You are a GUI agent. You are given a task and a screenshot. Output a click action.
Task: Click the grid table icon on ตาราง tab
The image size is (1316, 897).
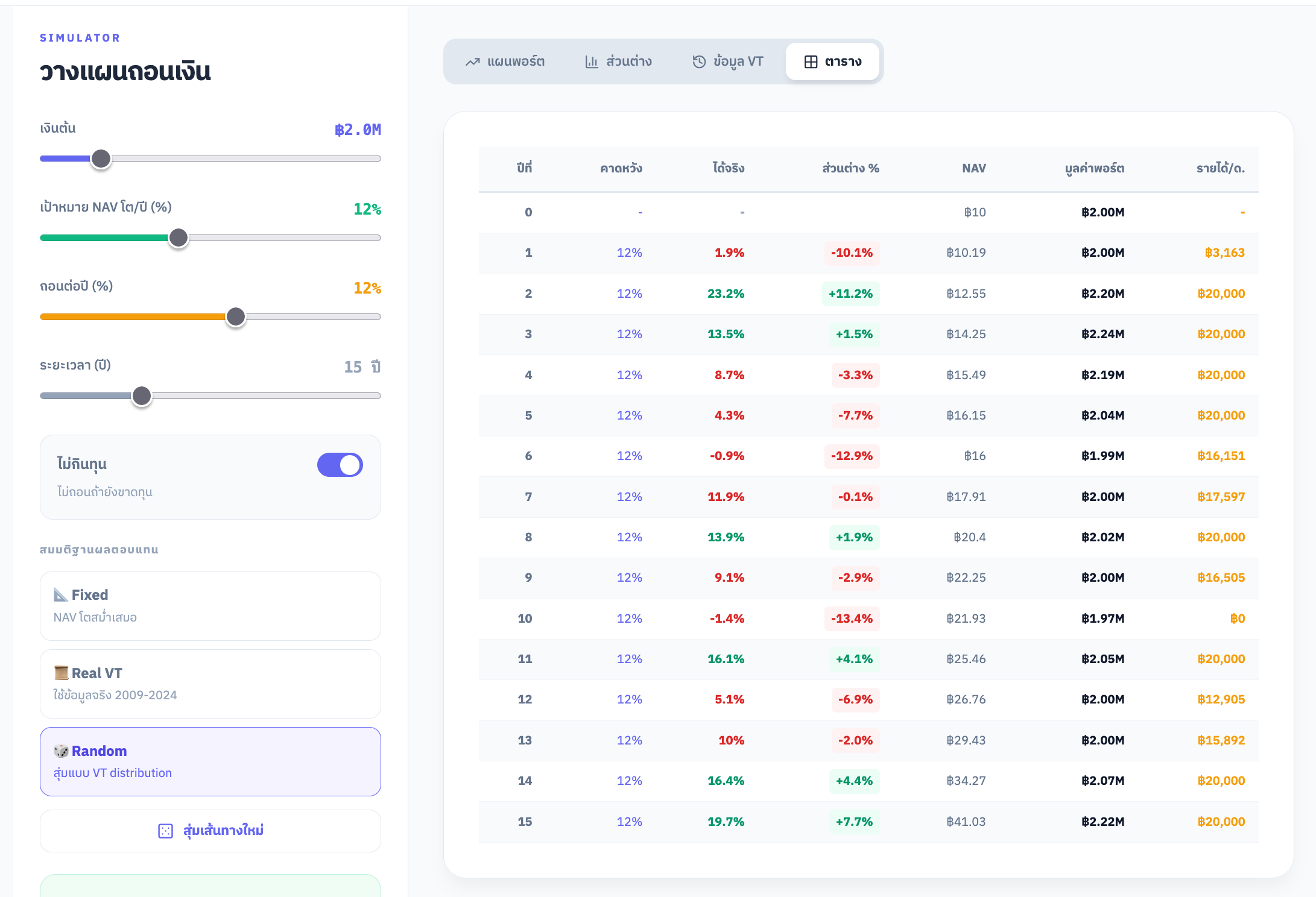(x=811, y=62)
